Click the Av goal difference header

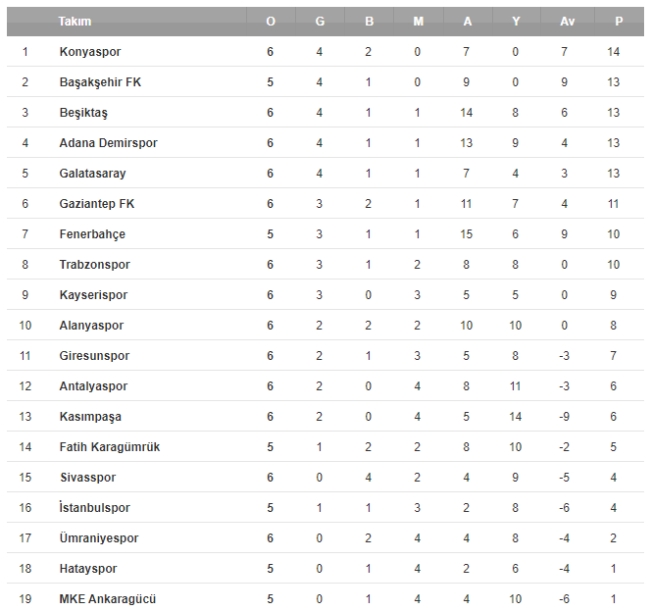564,21
